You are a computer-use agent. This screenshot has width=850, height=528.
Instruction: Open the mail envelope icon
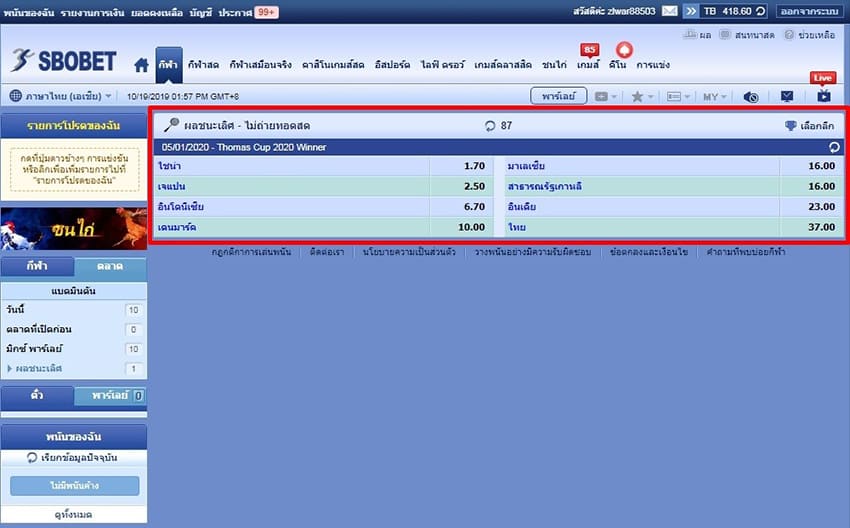(669, 11)
